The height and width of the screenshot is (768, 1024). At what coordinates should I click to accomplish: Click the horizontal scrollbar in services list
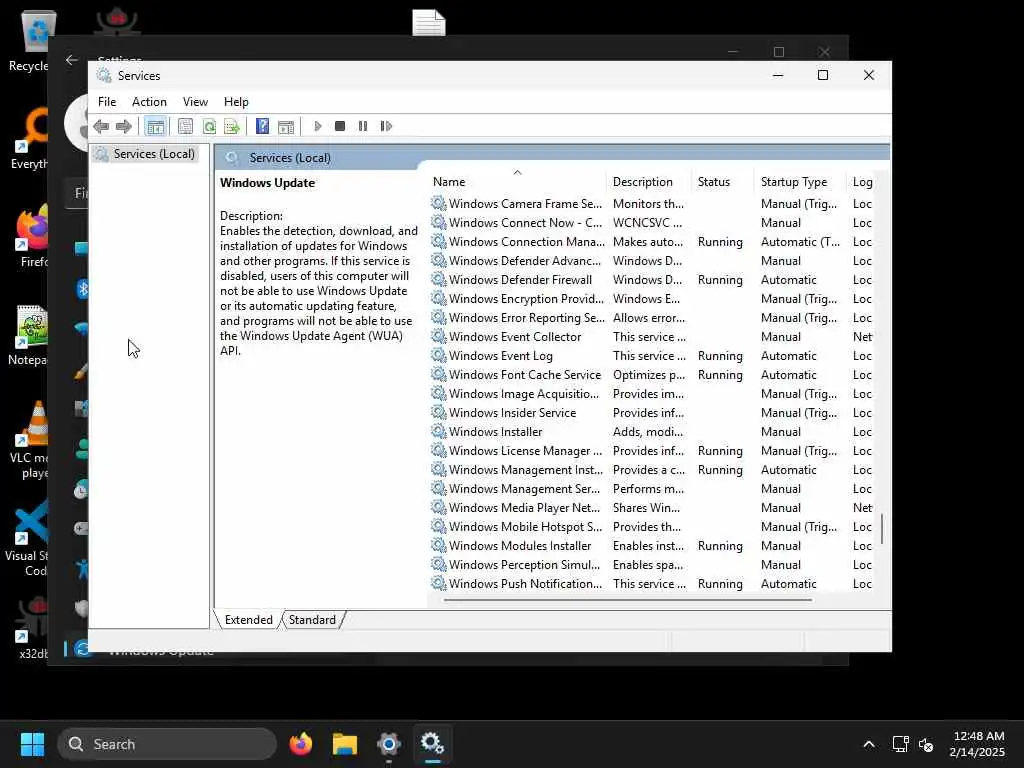click(x=628, y=600)
